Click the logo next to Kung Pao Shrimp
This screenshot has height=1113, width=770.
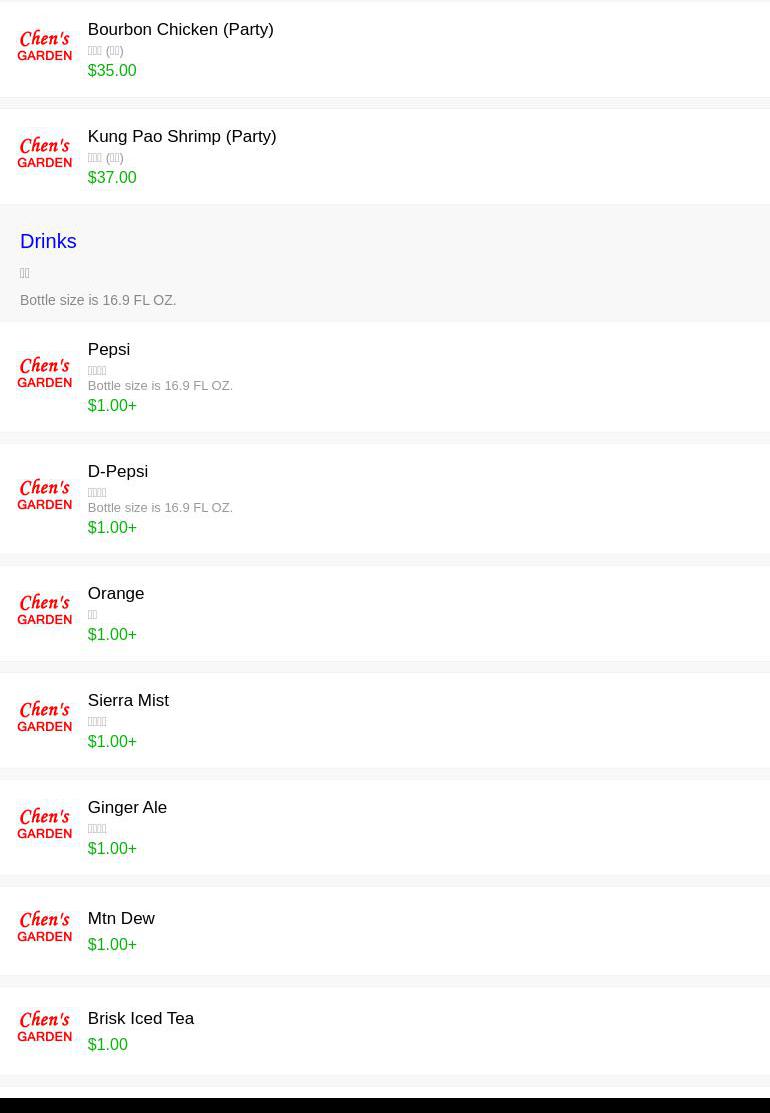point(45,153)
